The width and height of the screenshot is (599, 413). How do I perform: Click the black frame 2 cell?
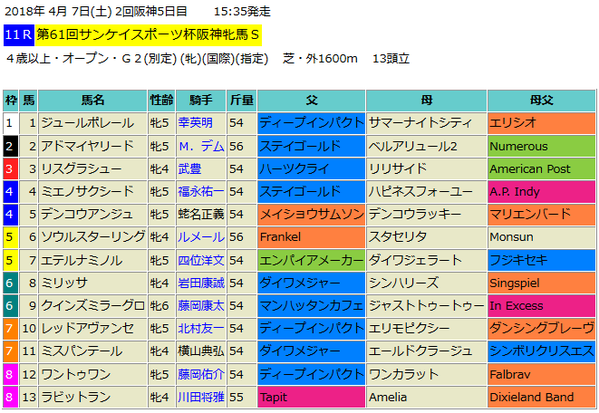pyautogui.click(x=10, y=146)
